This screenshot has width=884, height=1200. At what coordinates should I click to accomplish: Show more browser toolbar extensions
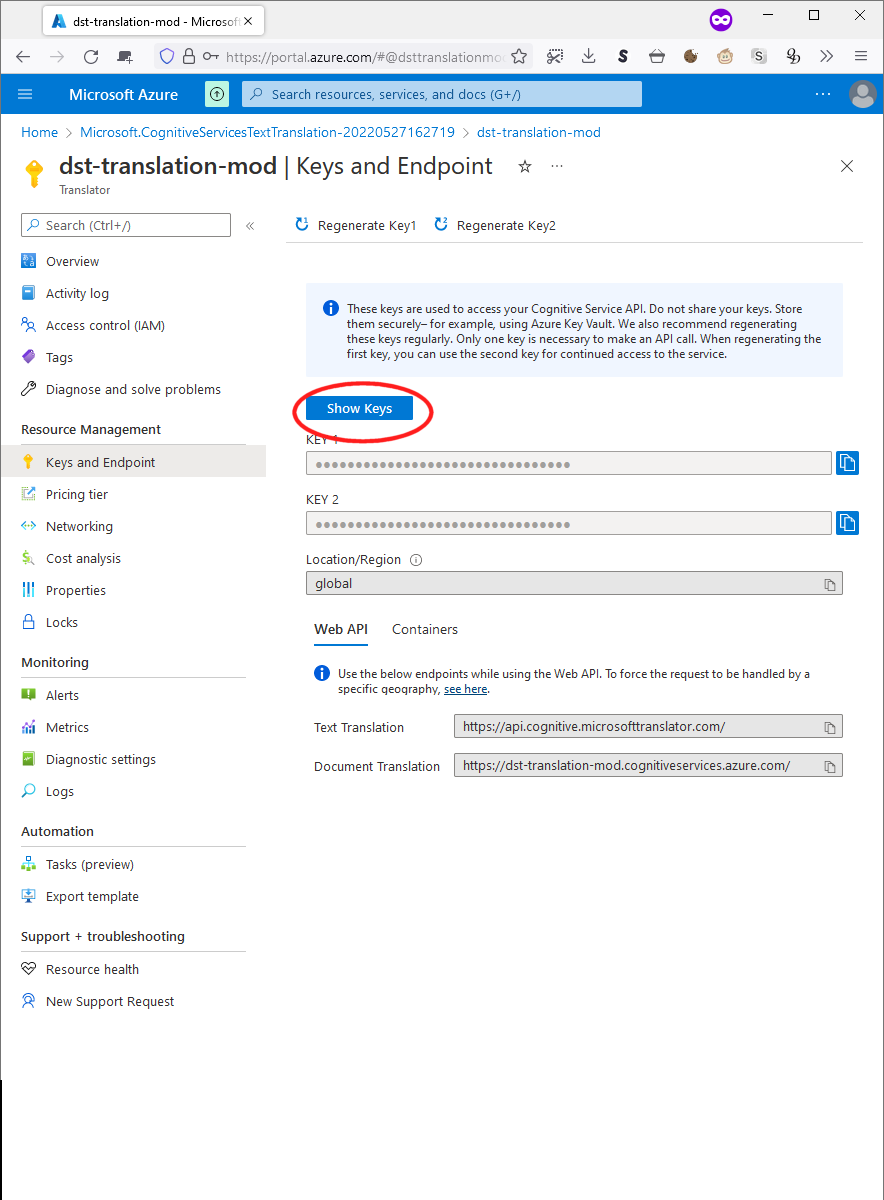point(827,57)
